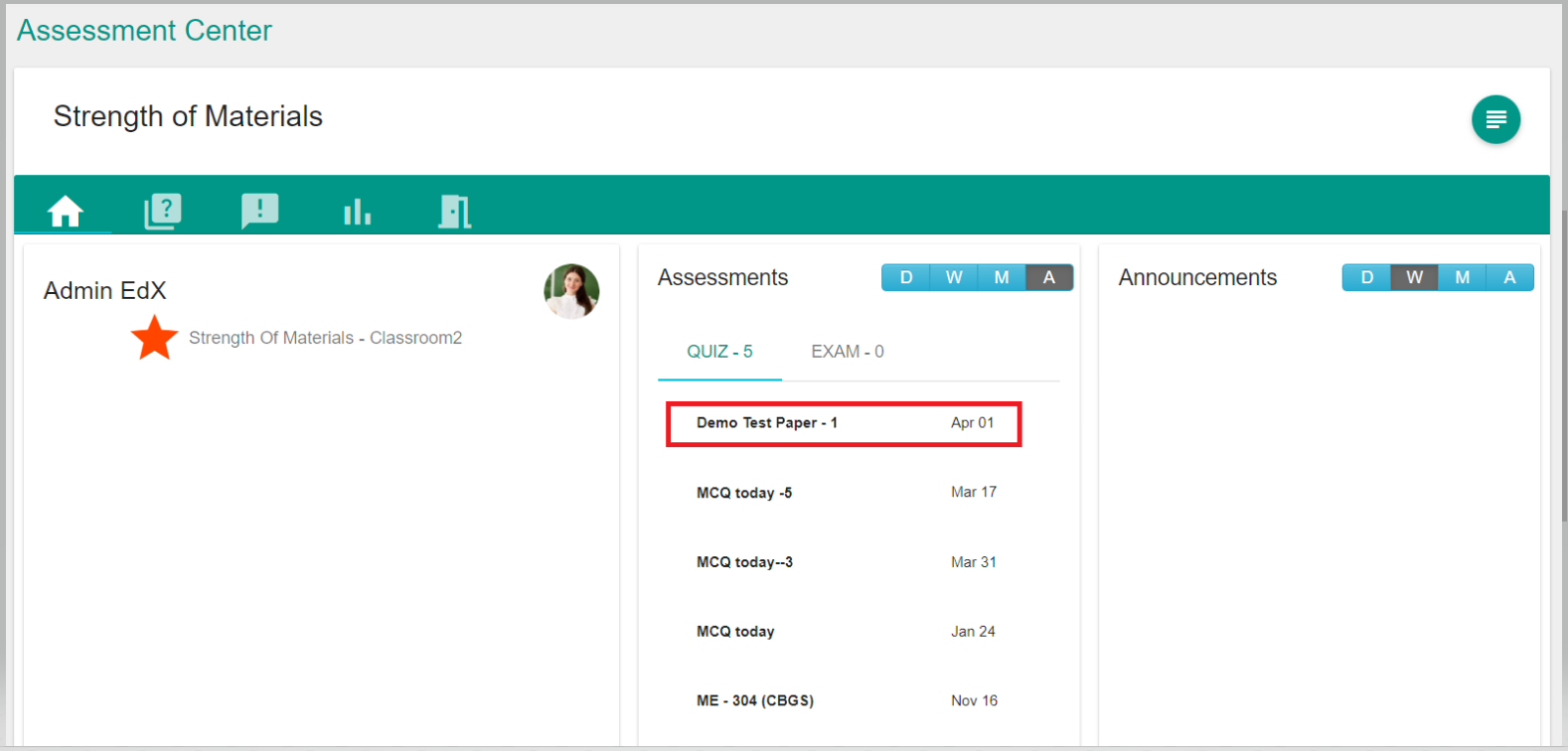This screenshot has width=1568, height=751.
Task: Open Demo Test Paper - 1 quiz
Action: coord(767,423)
